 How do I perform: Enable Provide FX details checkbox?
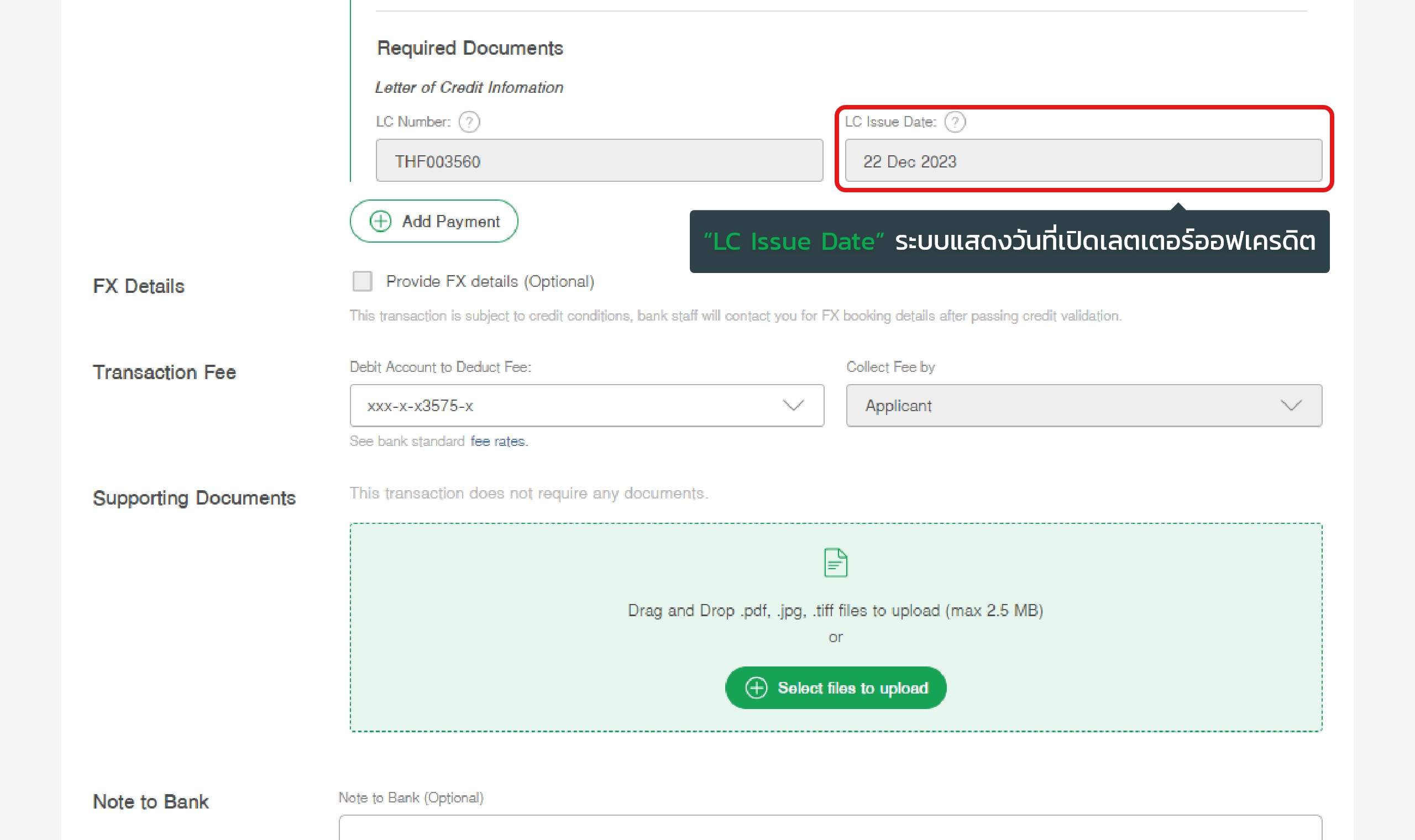tap(362, 281)
